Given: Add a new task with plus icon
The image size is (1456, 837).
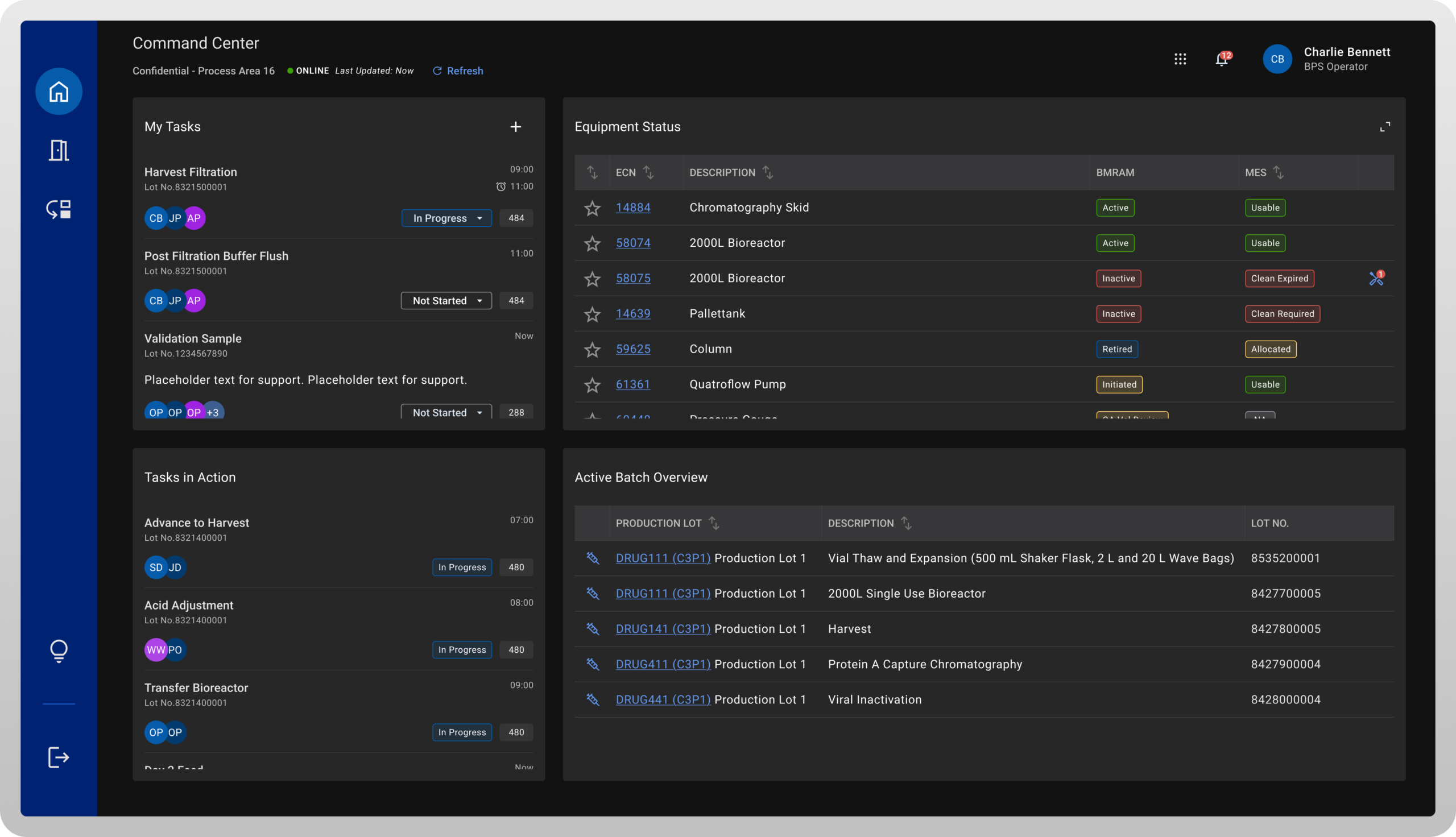Looking at the screenshot, I should click(516, 126).
